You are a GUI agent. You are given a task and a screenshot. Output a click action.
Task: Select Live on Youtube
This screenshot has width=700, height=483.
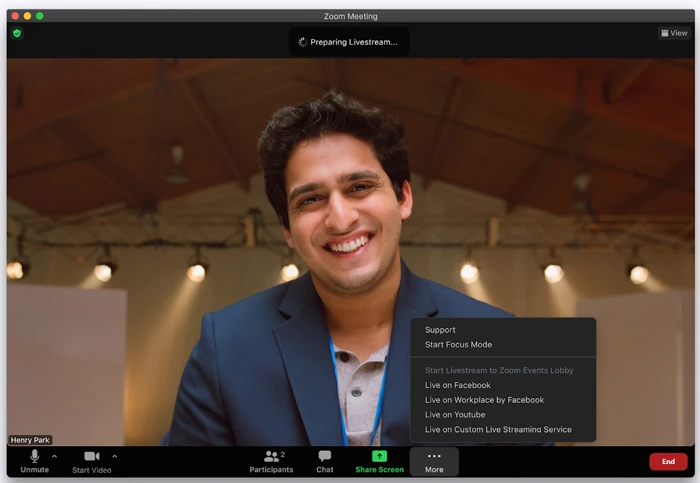455,415
